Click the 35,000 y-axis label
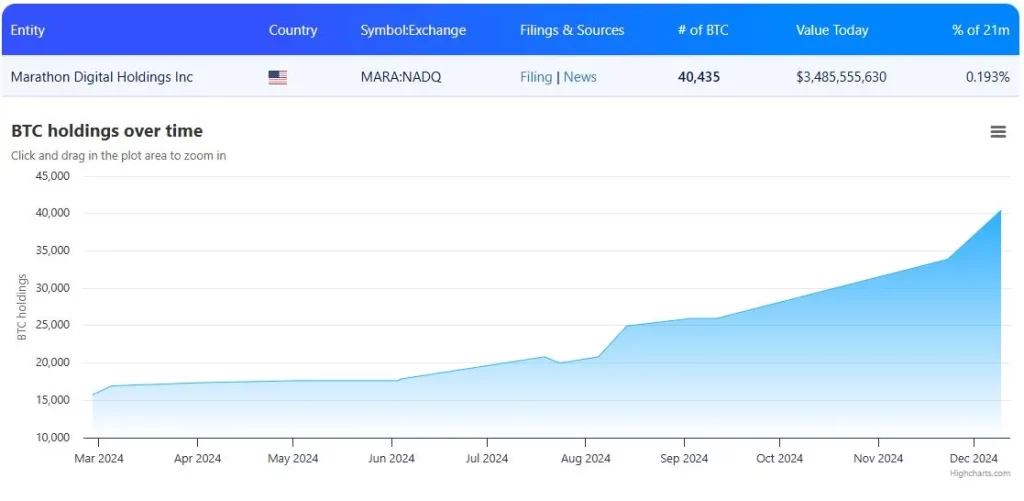The width and height of the screenshot is (1024, 501). tap(52, 251)
